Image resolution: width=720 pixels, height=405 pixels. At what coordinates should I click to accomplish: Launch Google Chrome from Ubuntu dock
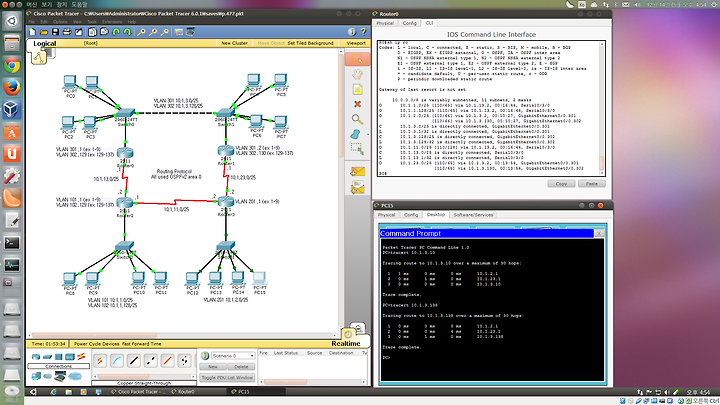click(x=12, y=66)
